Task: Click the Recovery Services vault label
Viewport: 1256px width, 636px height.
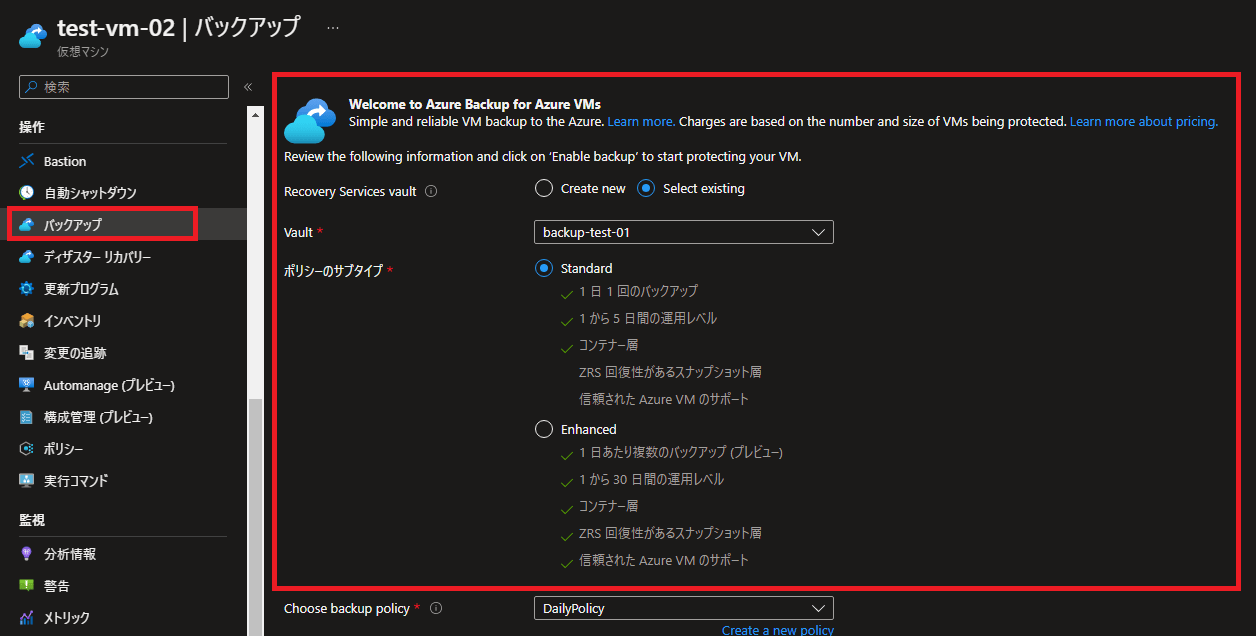Action: (350, 191)
